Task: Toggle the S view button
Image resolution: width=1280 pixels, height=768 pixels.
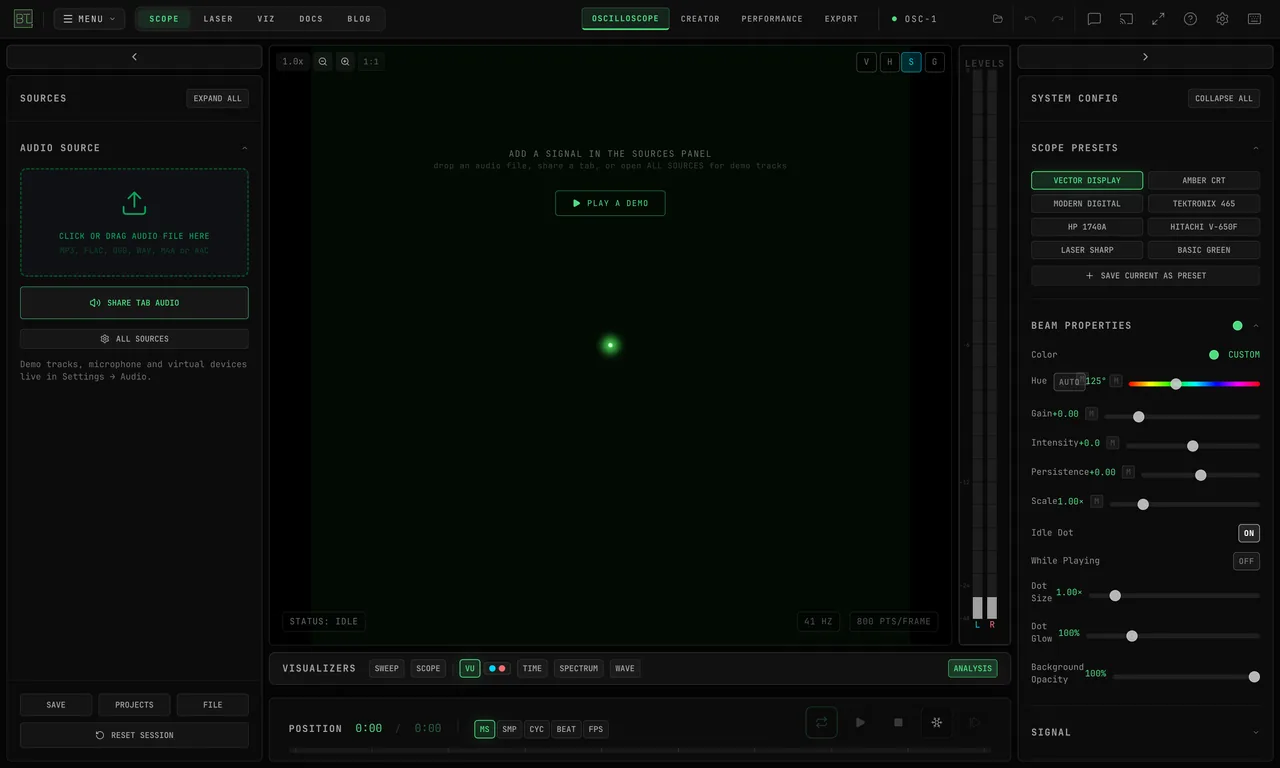Action: point(911,62)
